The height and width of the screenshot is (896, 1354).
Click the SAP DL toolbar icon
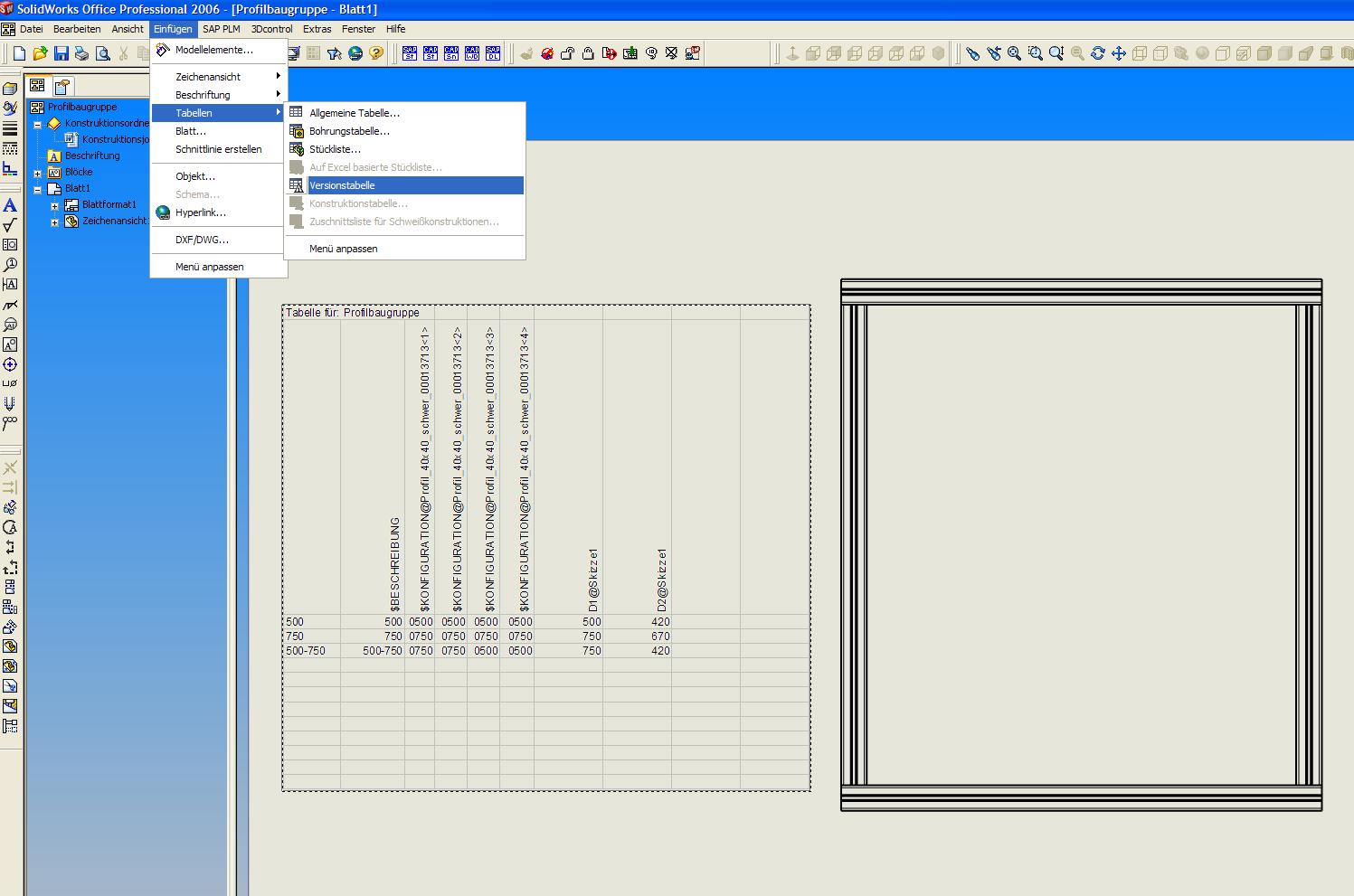[493, 54]
